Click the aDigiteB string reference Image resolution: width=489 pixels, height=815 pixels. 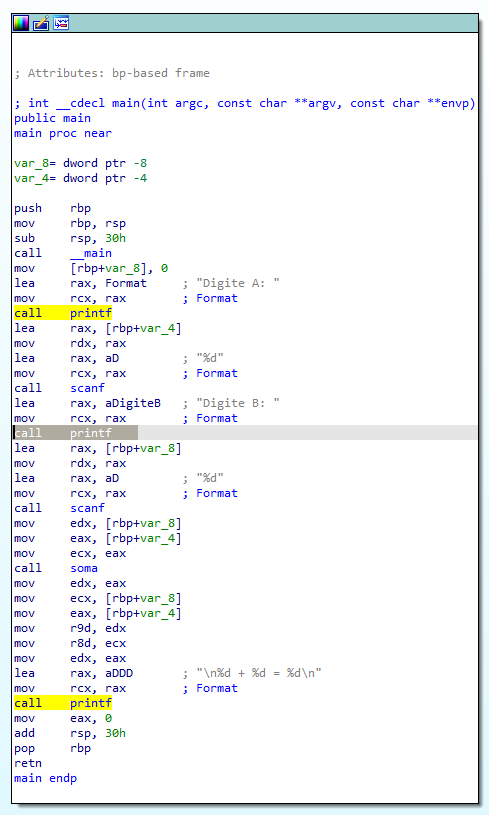[133, 403]
